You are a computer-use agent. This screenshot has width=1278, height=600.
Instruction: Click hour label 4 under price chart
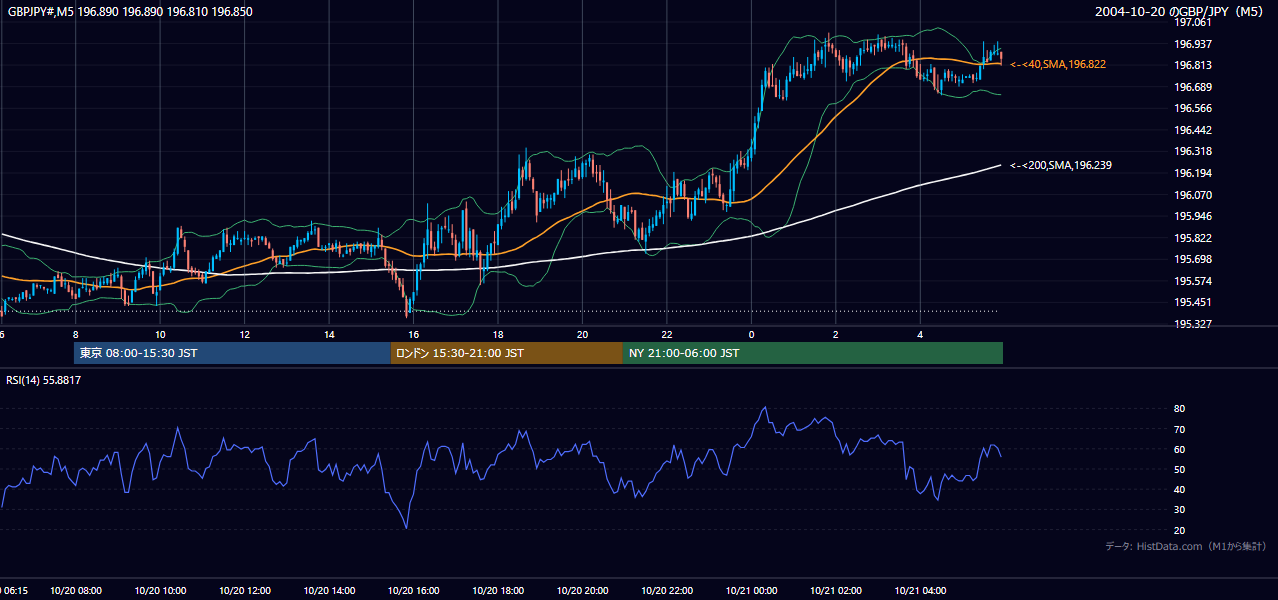coord(920,334)
